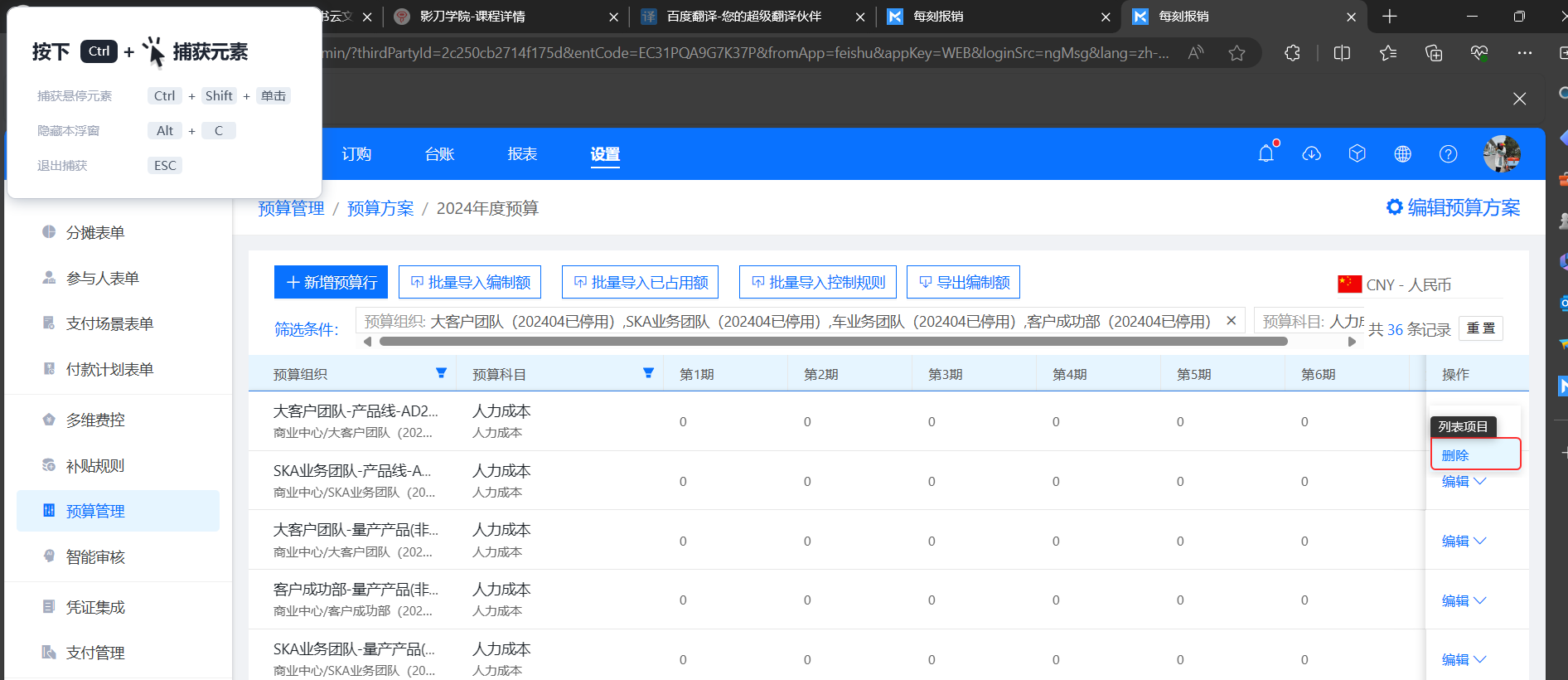Screen dimensions: 1568x680
Task: Choose 删除 from the dropdown menu
Action: [1455, 455]
